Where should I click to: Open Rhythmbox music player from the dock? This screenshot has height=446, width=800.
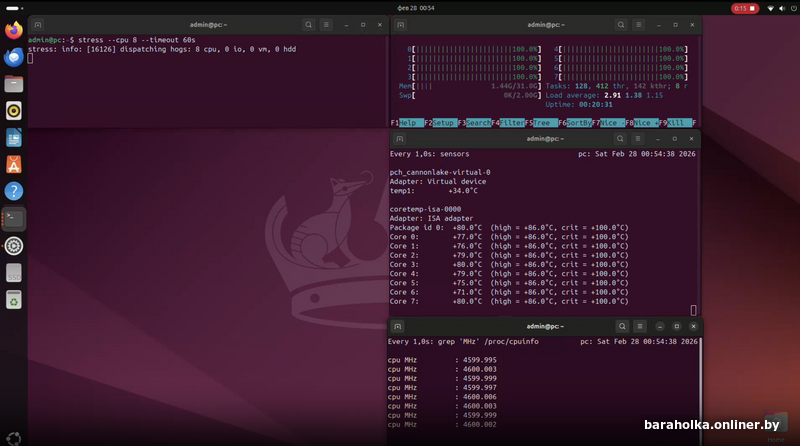point(14,111)
